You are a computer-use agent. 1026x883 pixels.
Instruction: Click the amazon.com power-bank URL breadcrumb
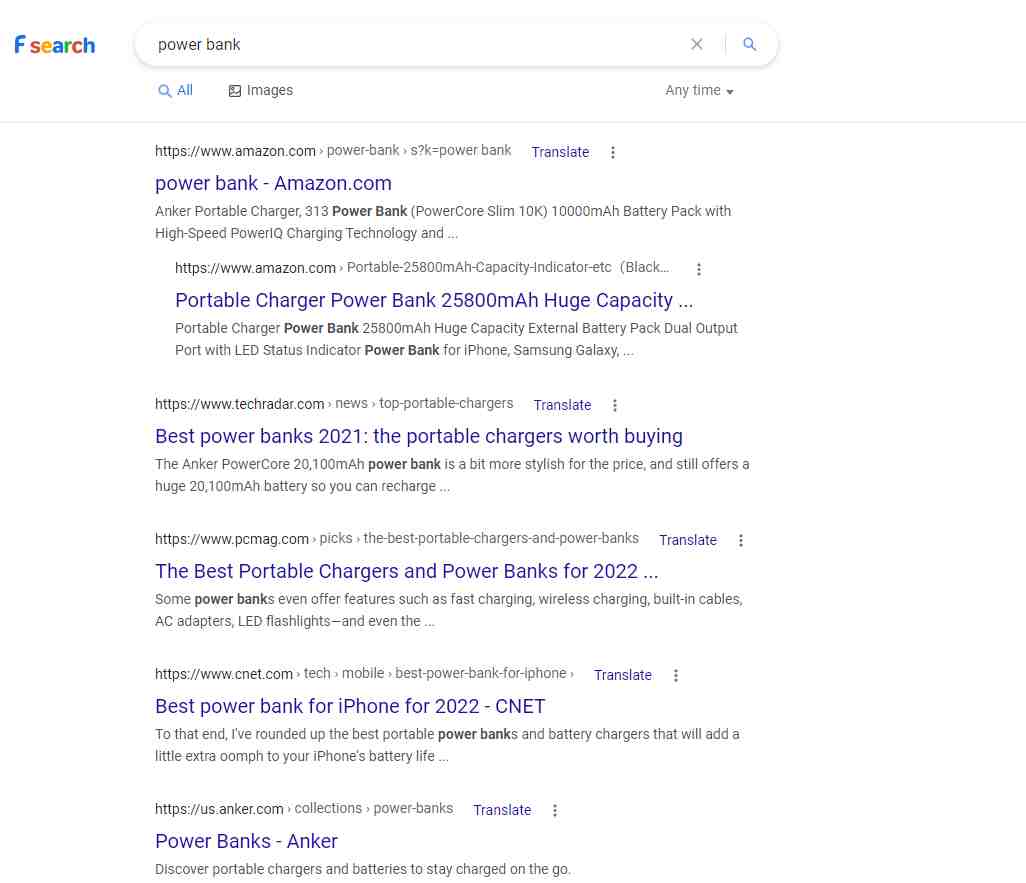pos(333,151)
